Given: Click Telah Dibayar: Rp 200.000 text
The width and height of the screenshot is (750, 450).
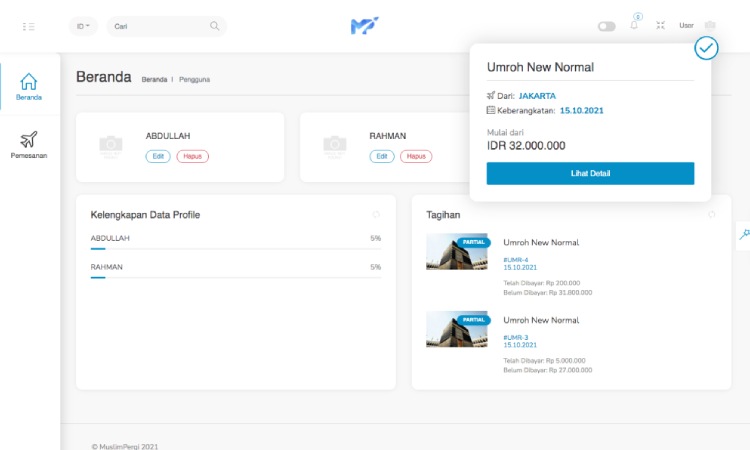Looking at the screenshot, I should click(x=541, y=283).
